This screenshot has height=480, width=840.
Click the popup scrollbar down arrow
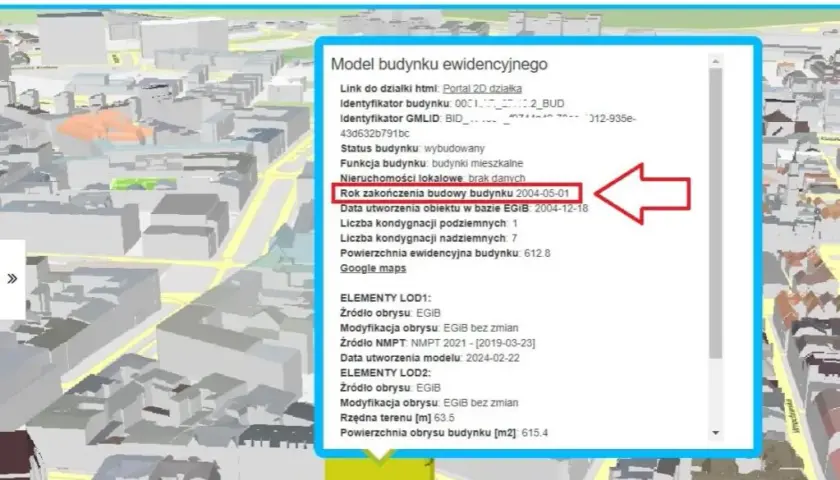tap(715, 433)
